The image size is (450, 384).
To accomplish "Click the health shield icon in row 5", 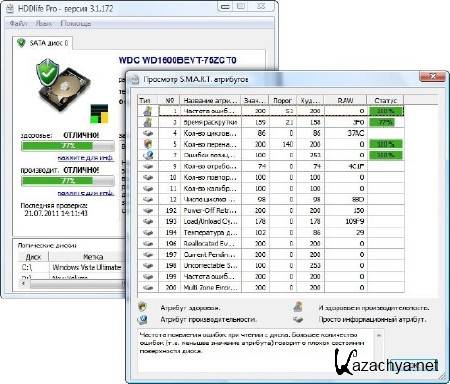I will click(148, 144).
